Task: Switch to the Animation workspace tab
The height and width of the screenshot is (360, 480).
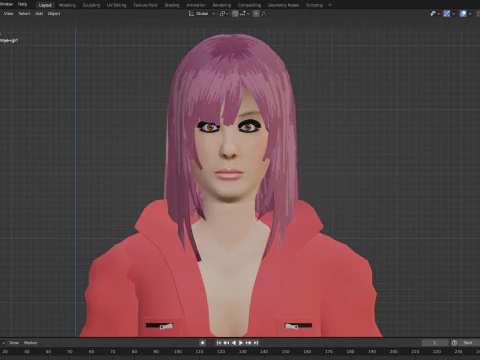Action: coord(196,5)
